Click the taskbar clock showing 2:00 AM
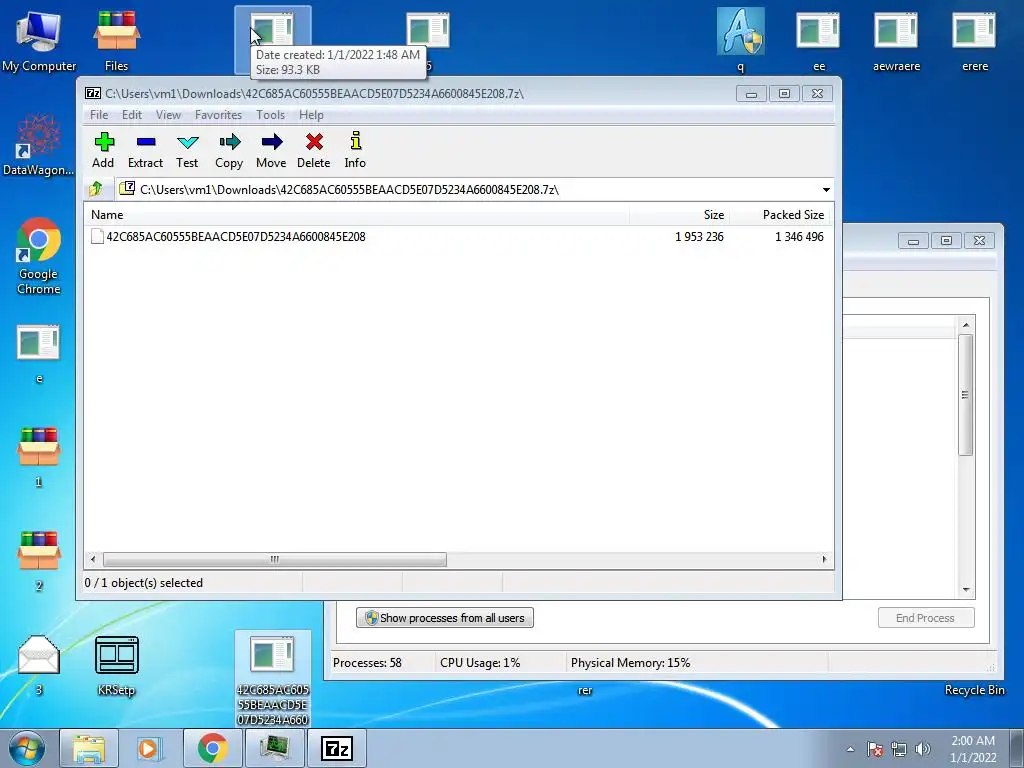Screen dimensions: 1024x768 pyautogui.click(x=973, y=749)
